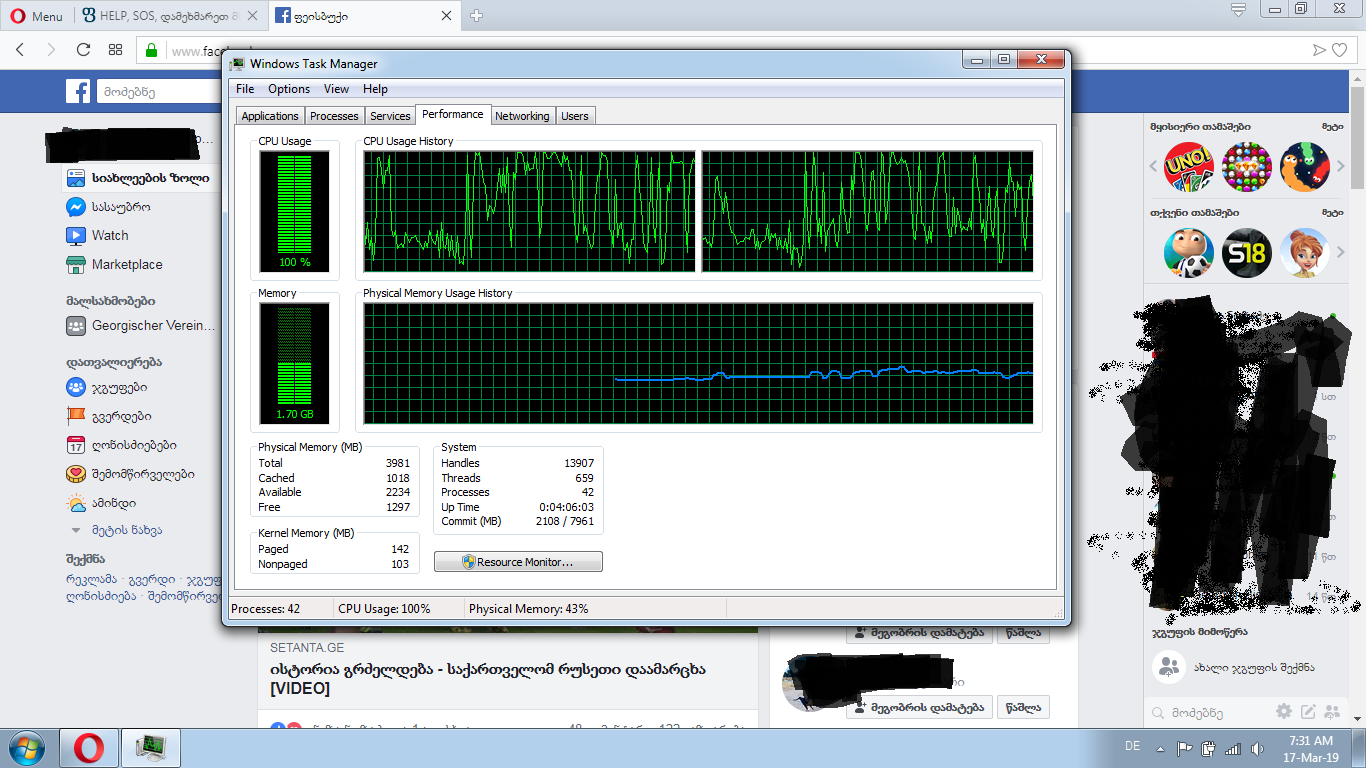This screenshot has width=1366, height=768.
Task: Switch to Networking tab in Task Manager
Action: [x=522, y=116]
